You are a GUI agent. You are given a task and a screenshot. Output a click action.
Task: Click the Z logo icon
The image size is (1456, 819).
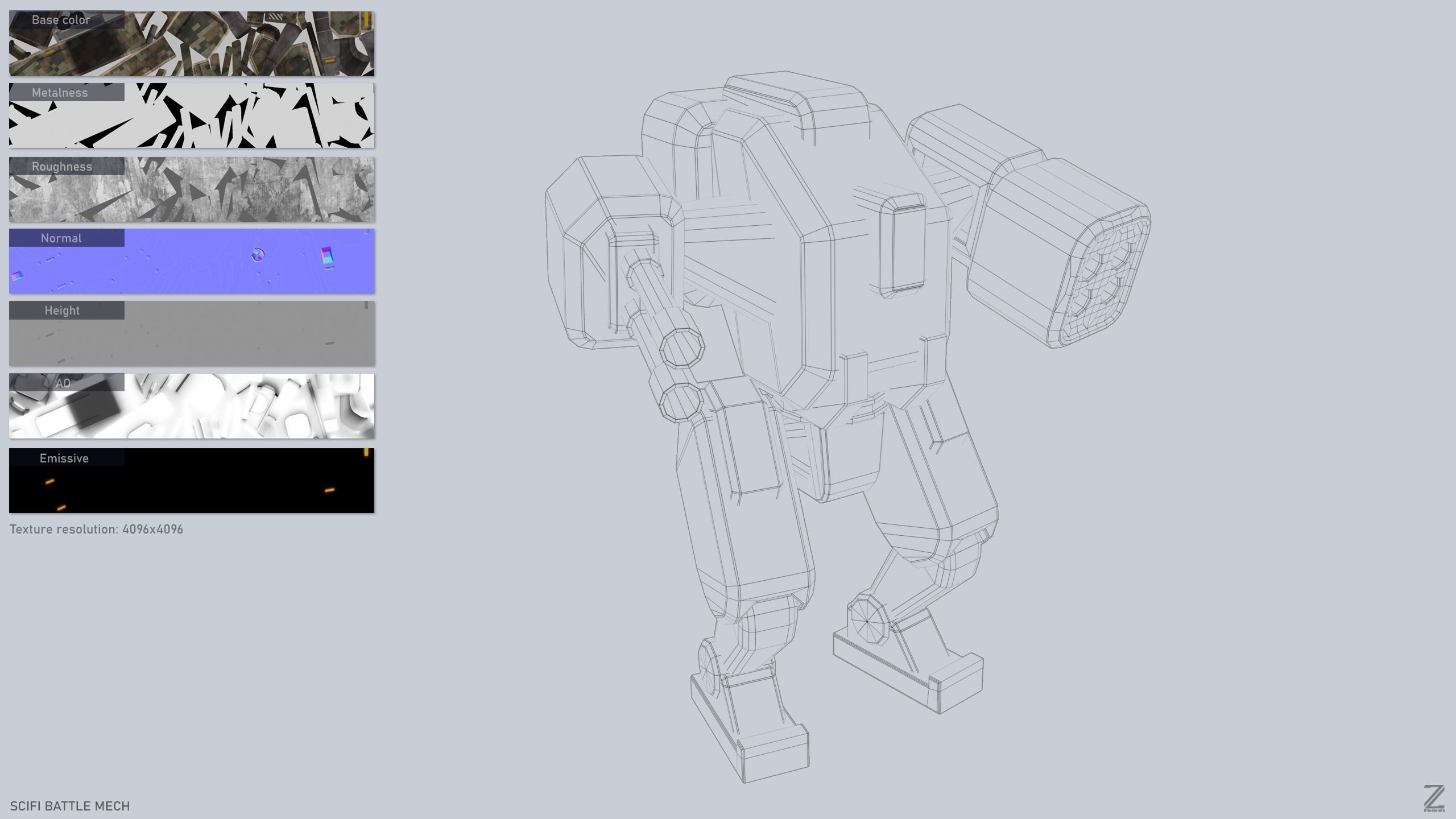click(1434, 799)
